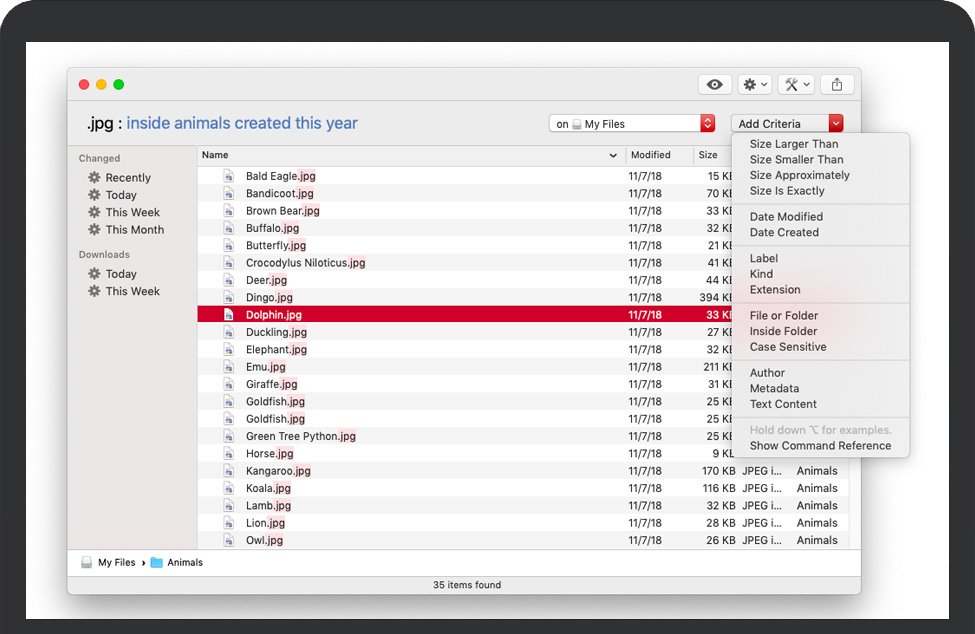The width and height of the screenshot is (975, 634).
Task: Click the Share toolbar button
Action: pos(837,85)
